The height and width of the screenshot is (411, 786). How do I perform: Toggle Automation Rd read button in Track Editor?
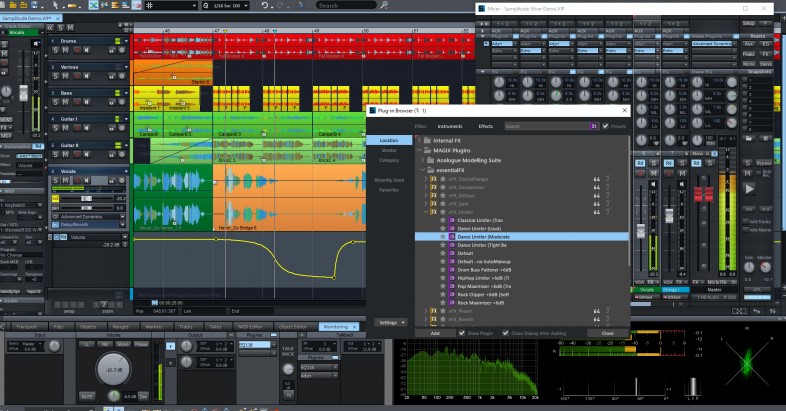38,146
